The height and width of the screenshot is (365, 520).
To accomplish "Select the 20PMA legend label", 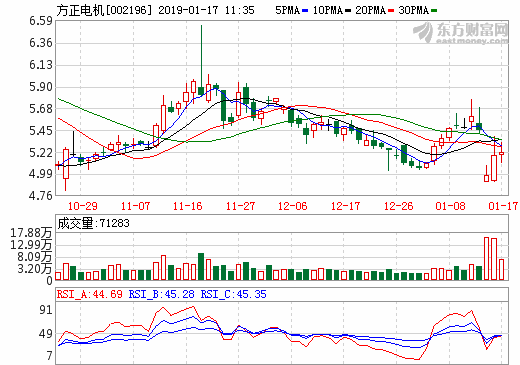I will [x=370, y=10].
